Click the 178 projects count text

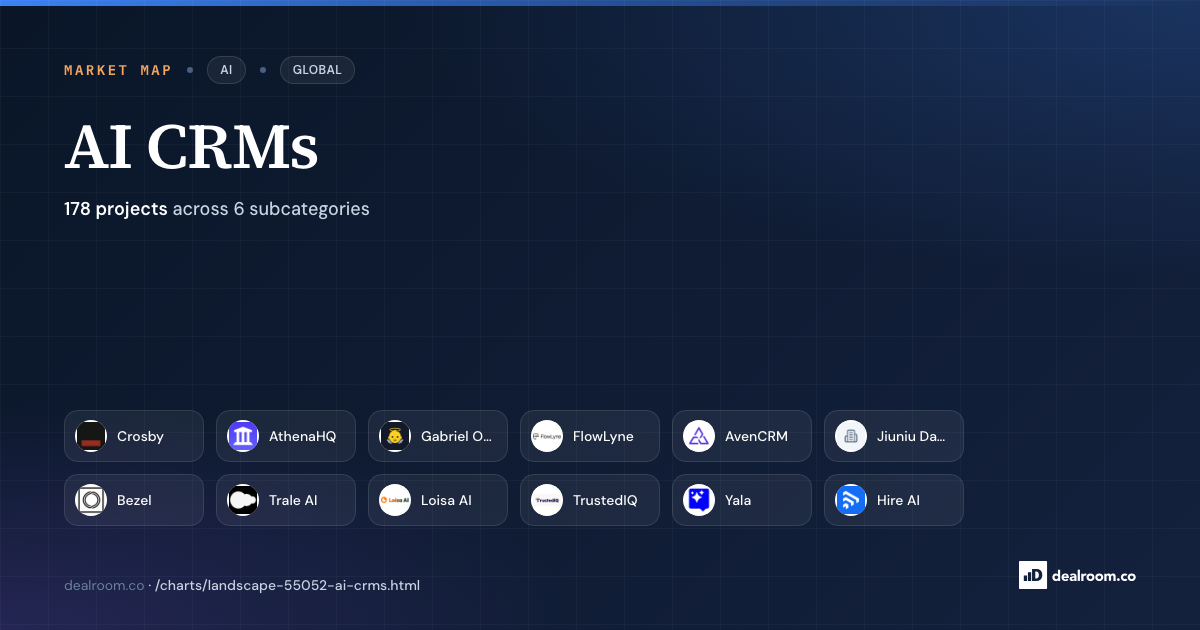point(116,209)
